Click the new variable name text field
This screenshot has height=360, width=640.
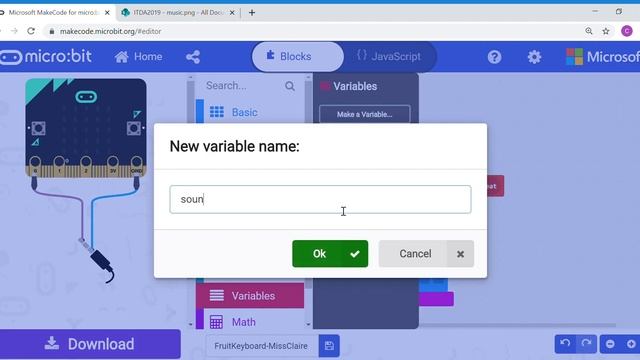coord(320,199)
